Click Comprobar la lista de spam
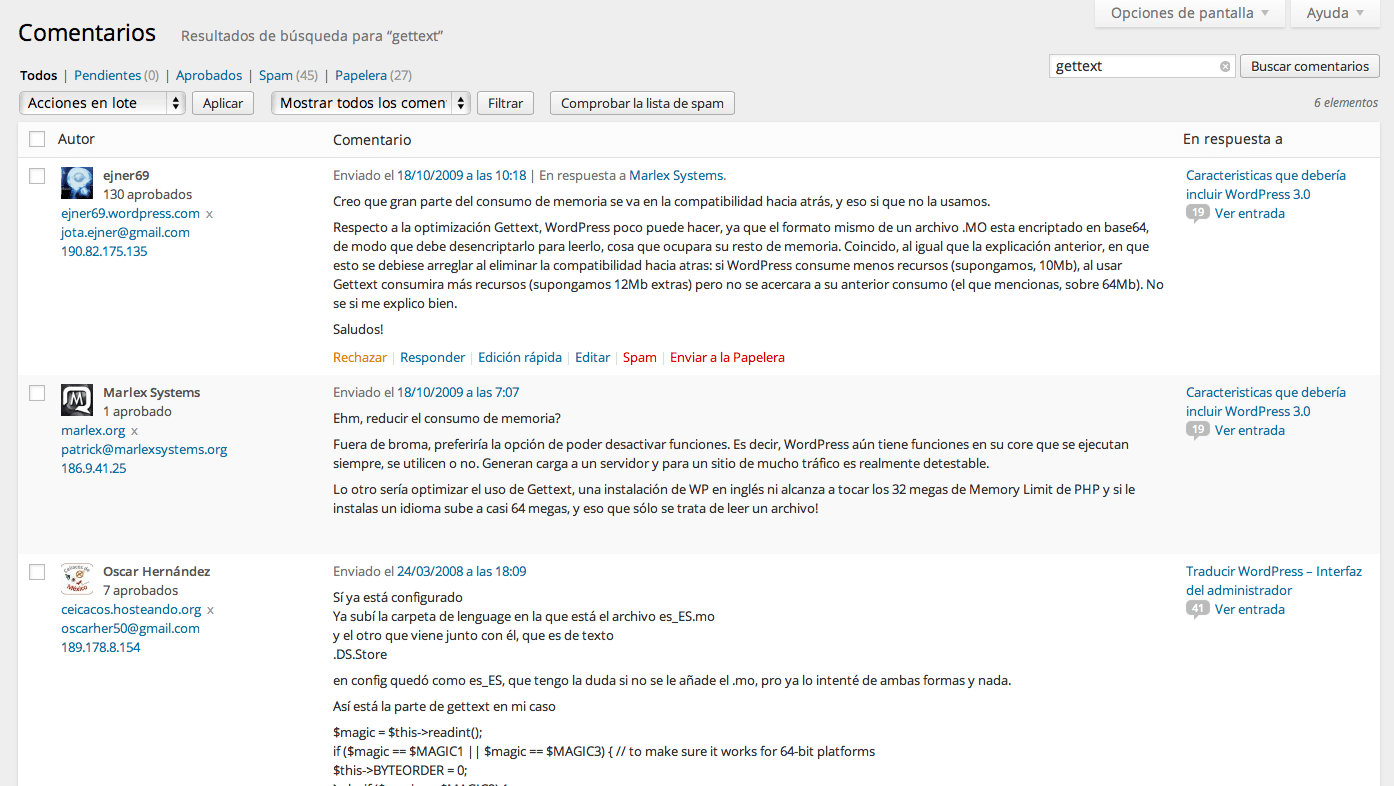1394x786 pixels. point(642,103)
